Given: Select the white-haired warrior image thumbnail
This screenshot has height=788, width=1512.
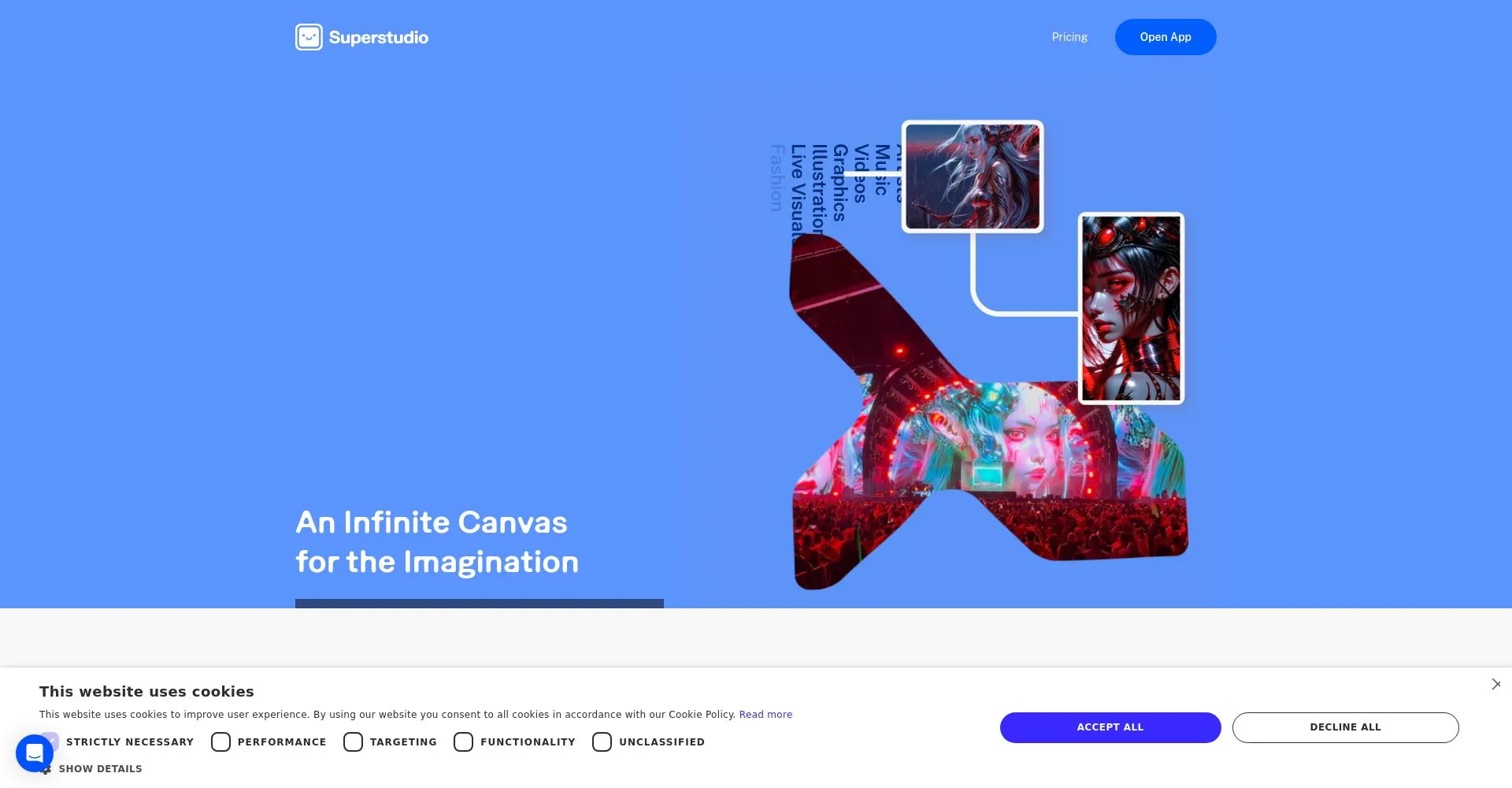Looking at the screenshot, I should tap(973, 177).
